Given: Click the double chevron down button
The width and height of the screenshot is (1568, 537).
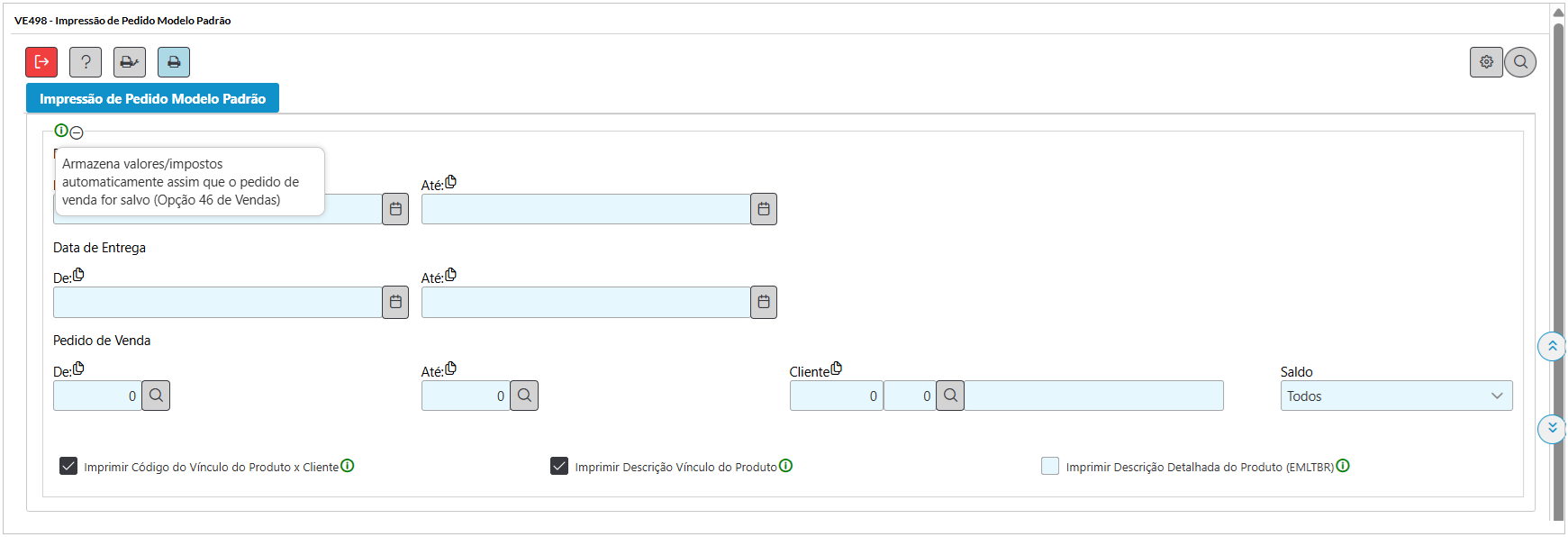Looking at the screenshot, I should coord(1552,428).
